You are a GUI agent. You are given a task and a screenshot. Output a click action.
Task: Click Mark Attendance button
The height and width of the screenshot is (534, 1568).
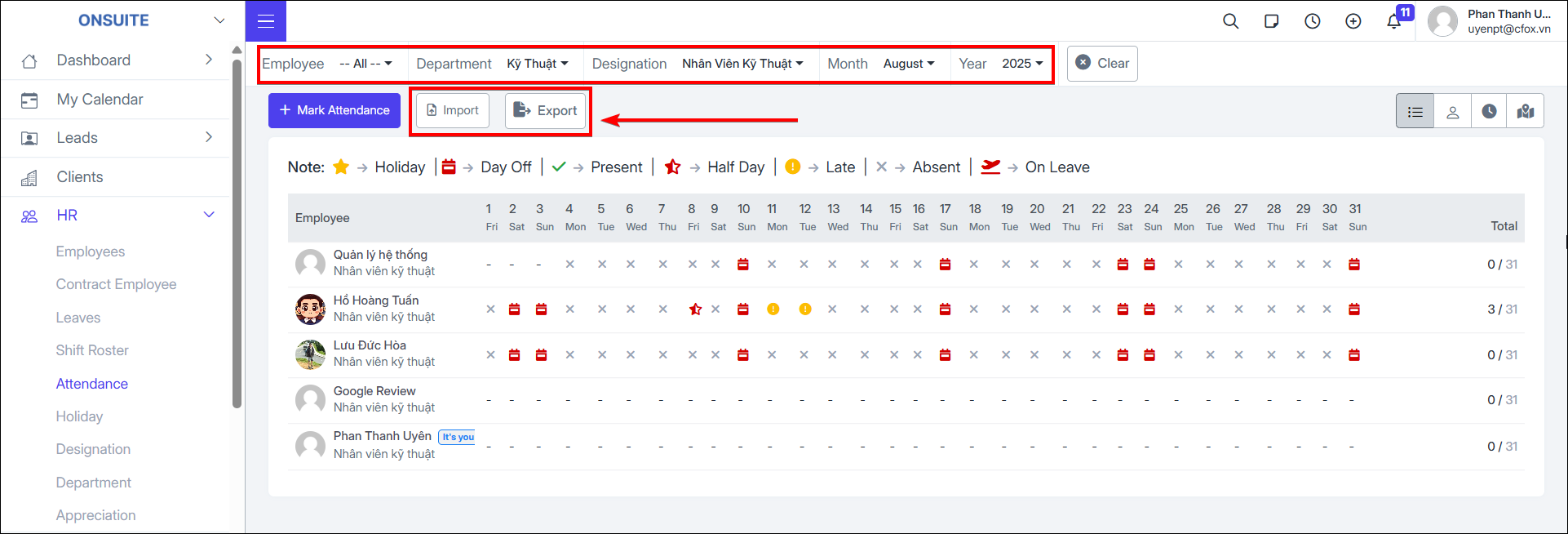pyautogui.click(x=334, y=110)
